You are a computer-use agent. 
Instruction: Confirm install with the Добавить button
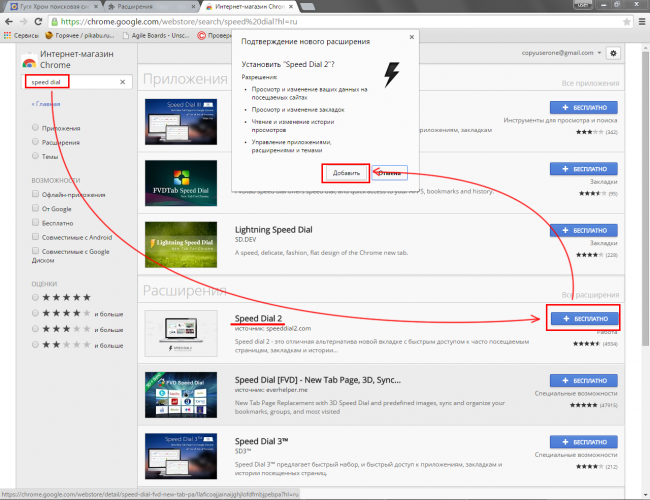pos(346,173)
